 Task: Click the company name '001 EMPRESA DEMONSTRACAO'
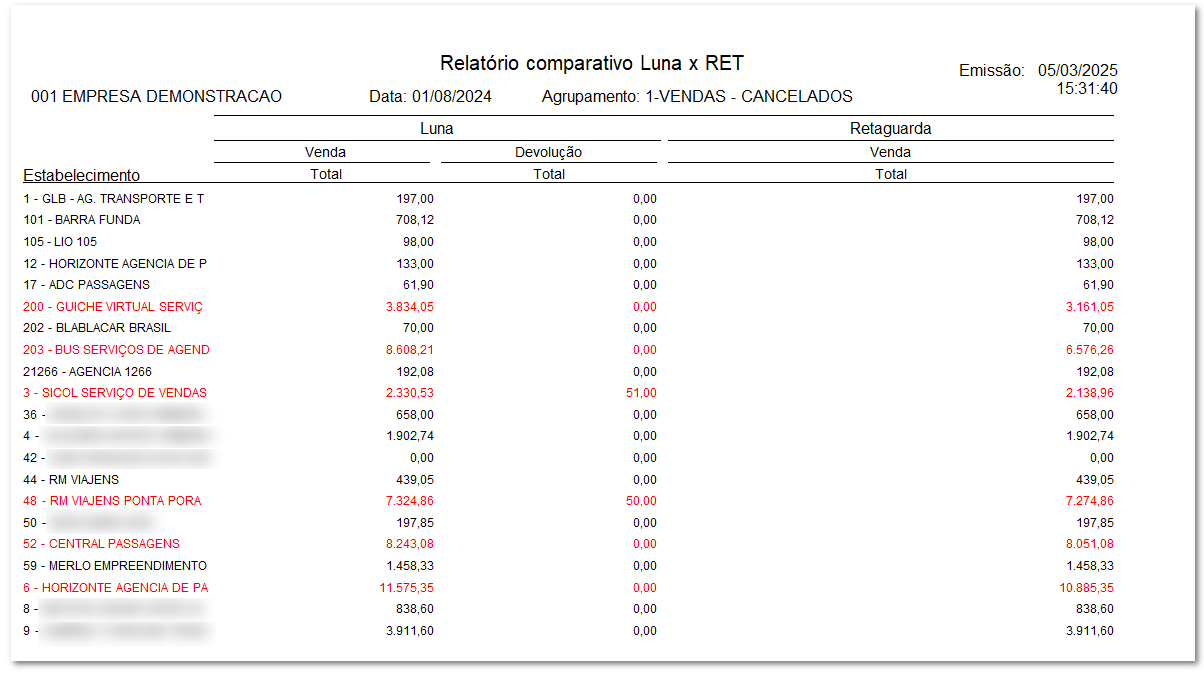pos(157,97)
